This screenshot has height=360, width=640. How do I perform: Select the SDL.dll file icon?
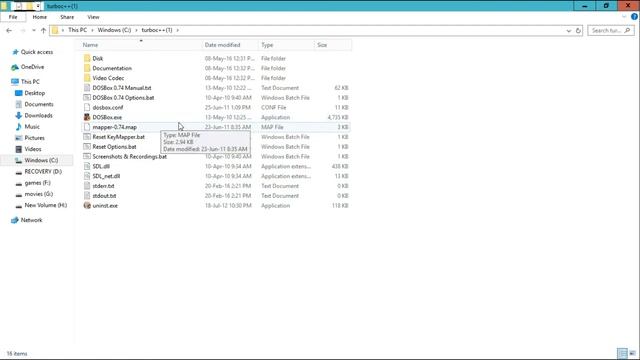[87, 166]
